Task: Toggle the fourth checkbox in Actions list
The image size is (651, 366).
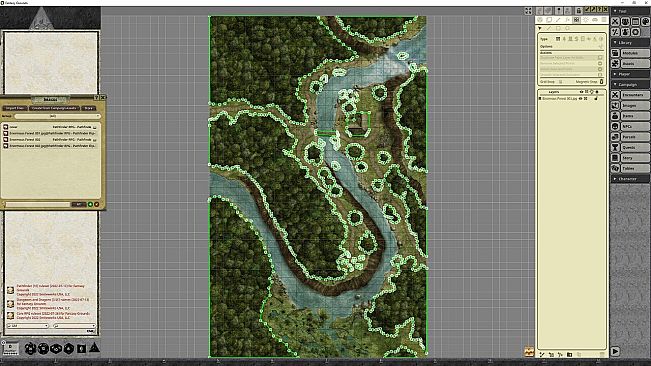Action: [x=600, y=75]
